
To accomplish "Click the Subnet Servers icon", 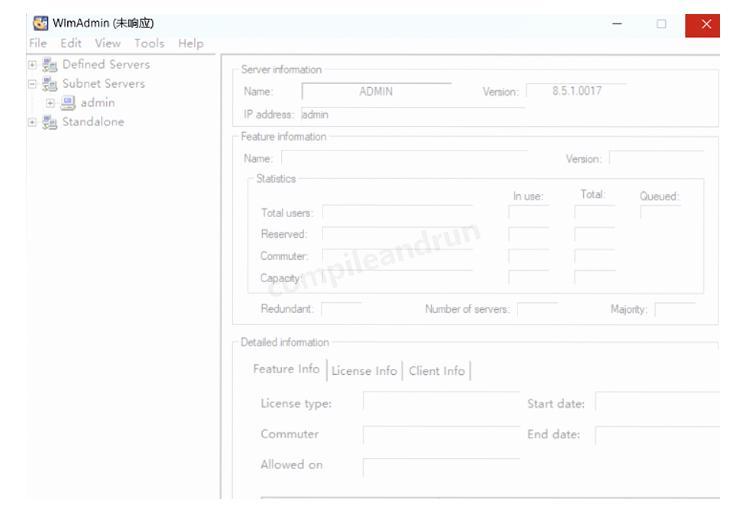I will click(x=49, y=84).
